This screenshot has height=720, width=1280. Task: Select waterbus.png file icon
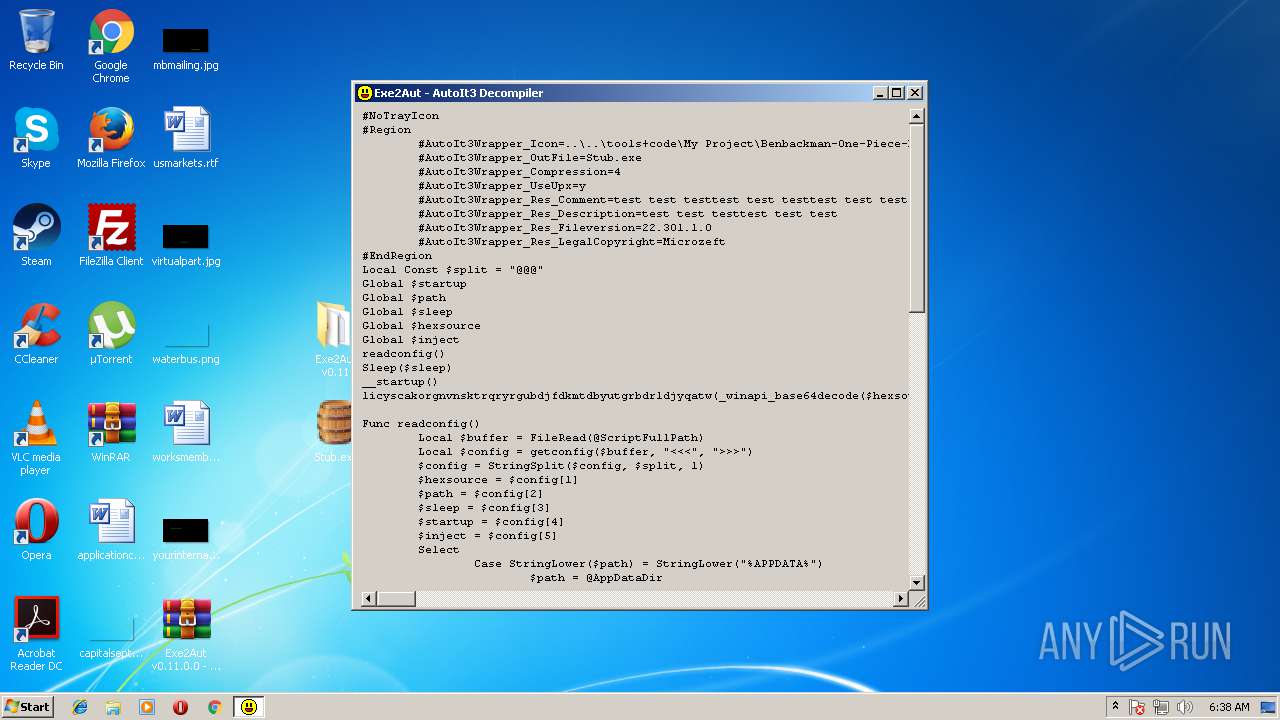(x=186, y=343)
